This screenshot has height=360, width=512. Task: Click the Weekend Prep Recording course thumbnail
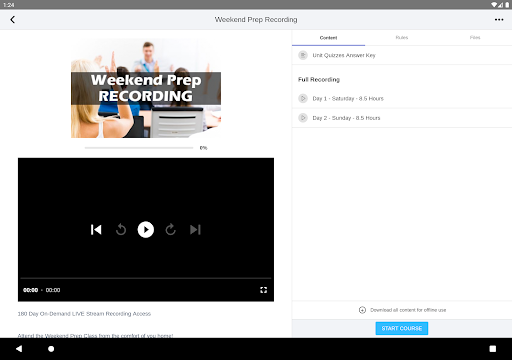(x=146, y=88)
